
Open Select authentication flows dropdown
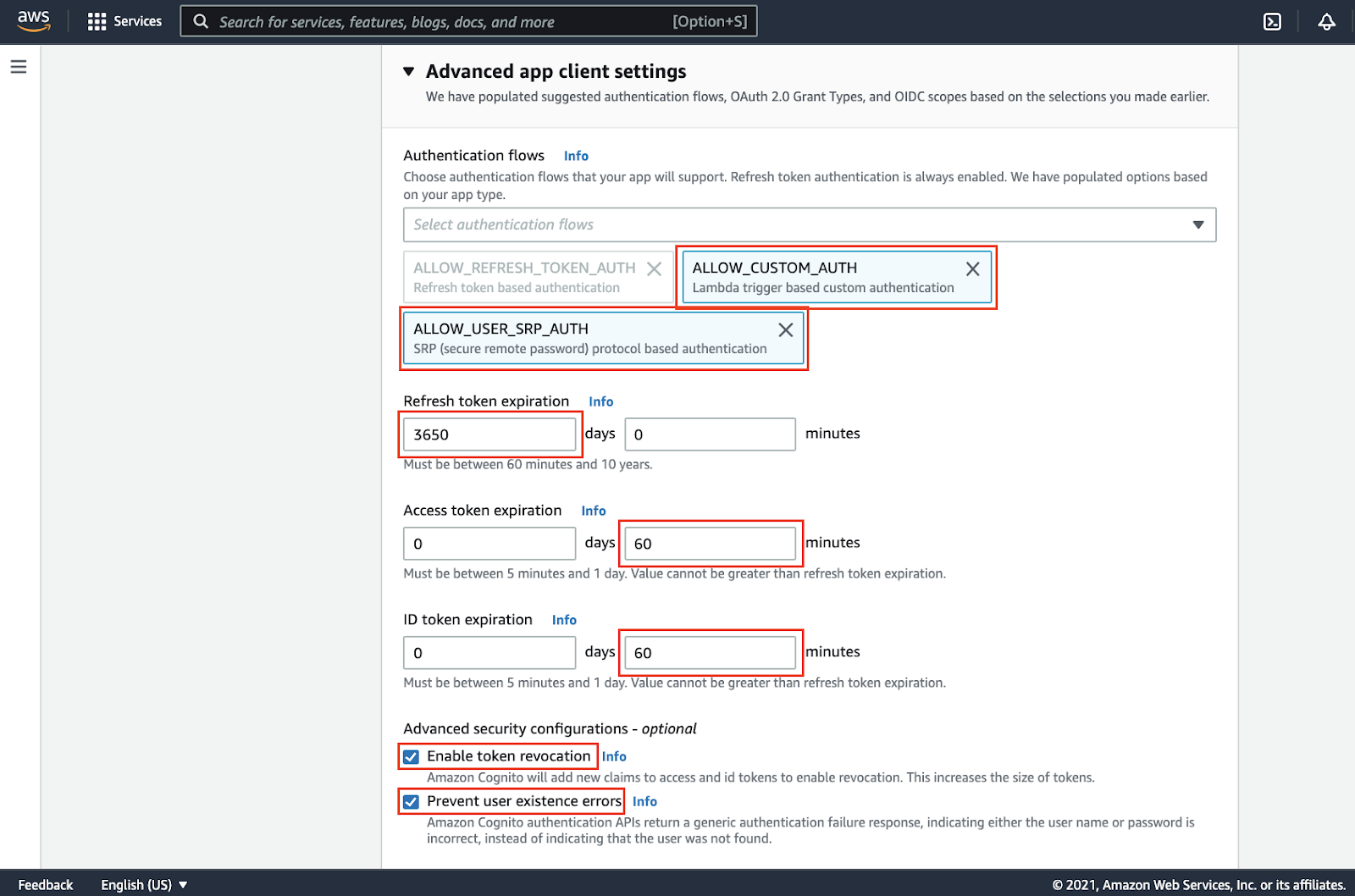pyautogui.click(x=809, y=224)
